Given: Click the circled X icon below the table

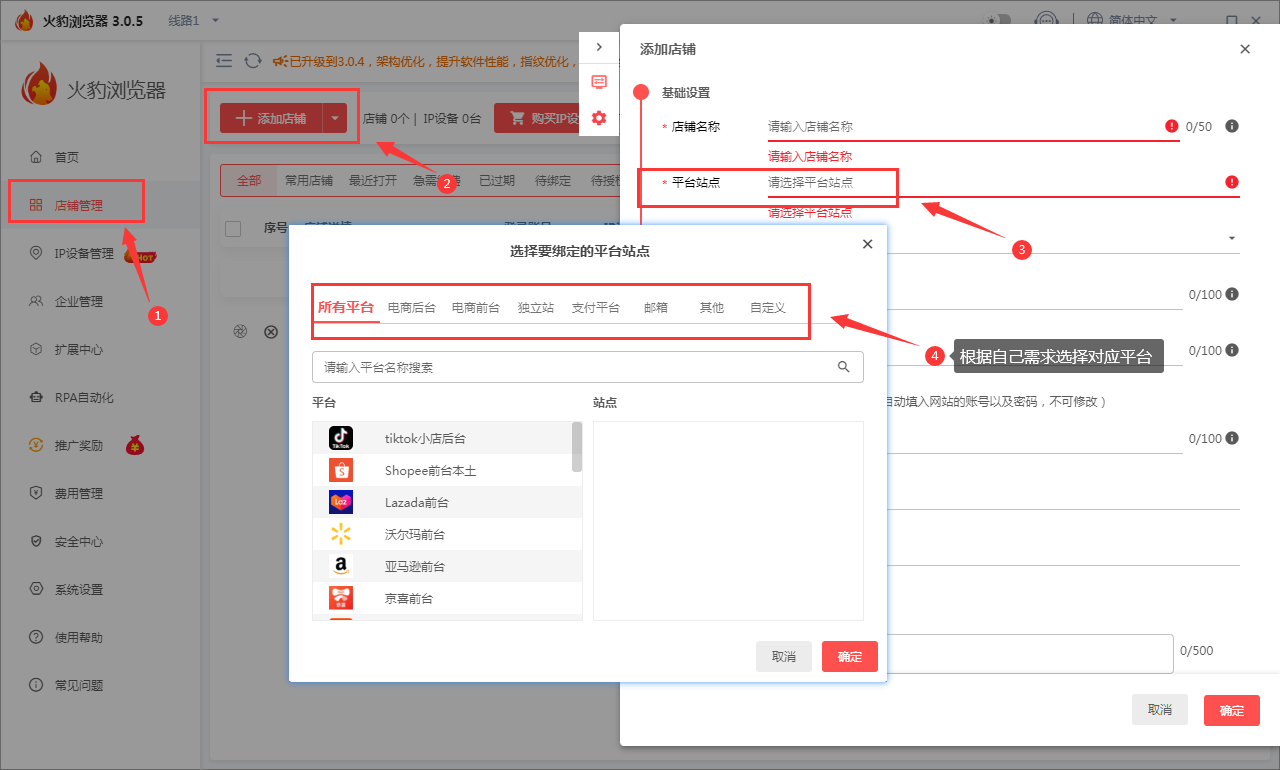Looking at the screenshot, I should point(270,331).
